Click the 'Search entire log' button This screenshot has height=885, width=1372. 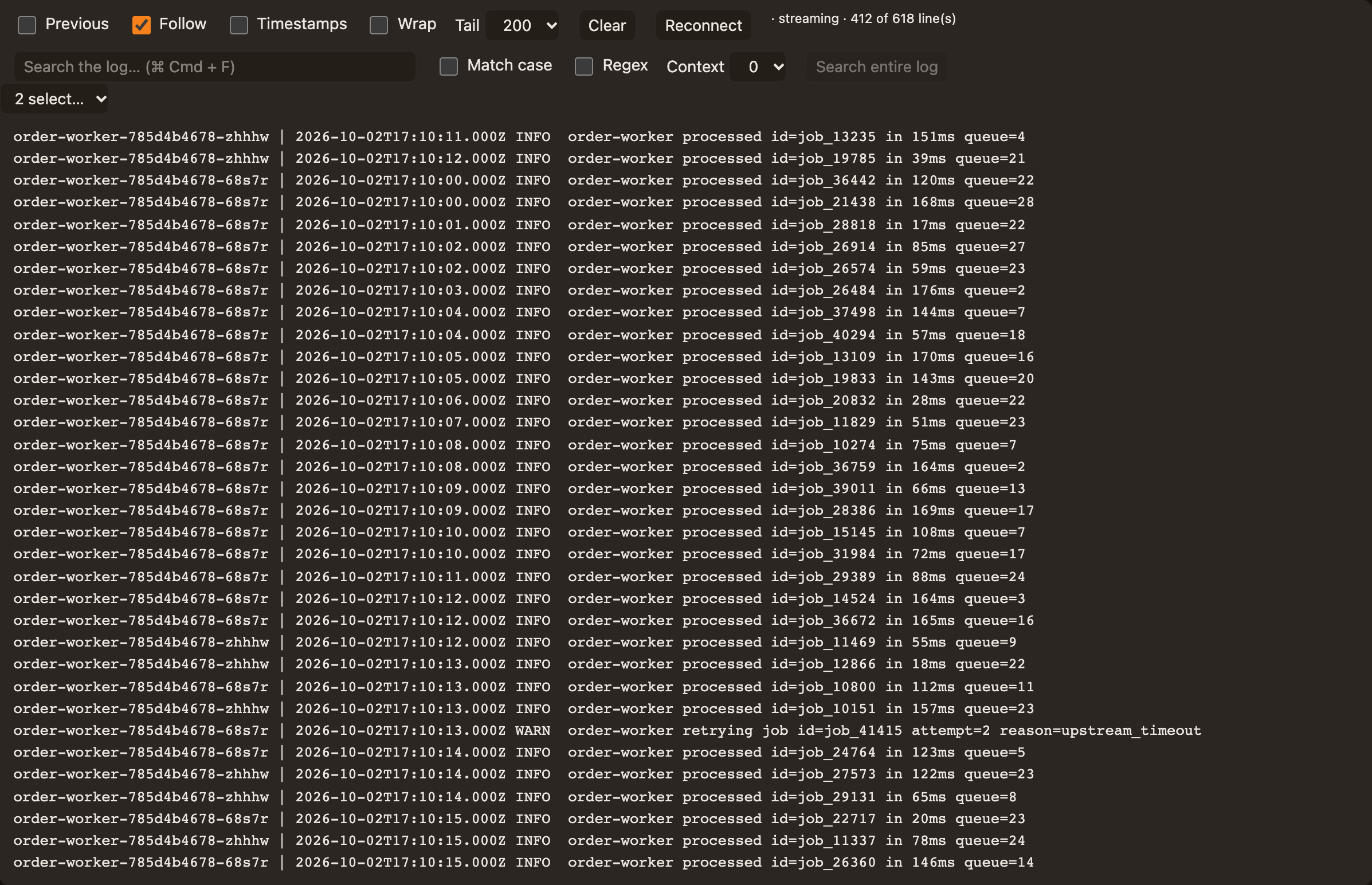pyautogui.click(x=877, y=66)
